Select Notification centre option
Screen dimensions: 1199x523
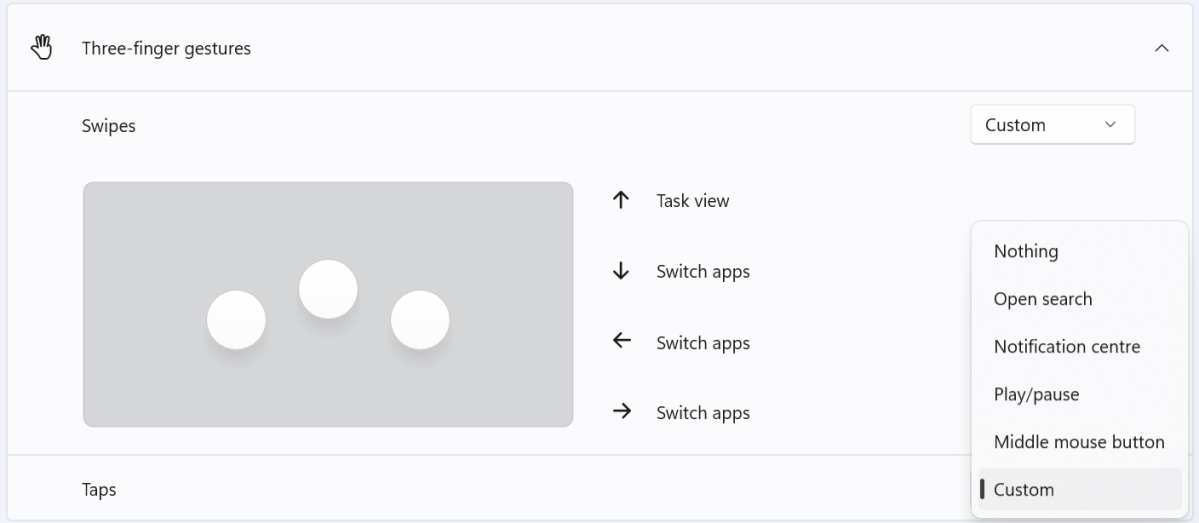point(1080,346)
